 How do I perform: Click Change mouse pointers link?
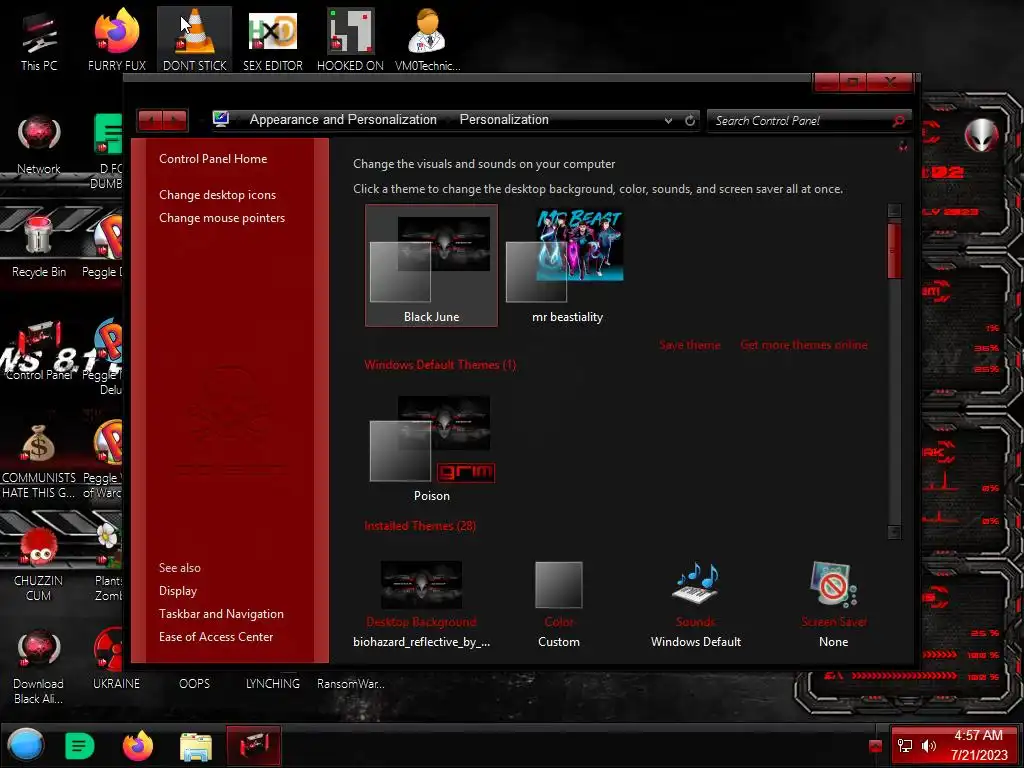[x=222, y=217]
